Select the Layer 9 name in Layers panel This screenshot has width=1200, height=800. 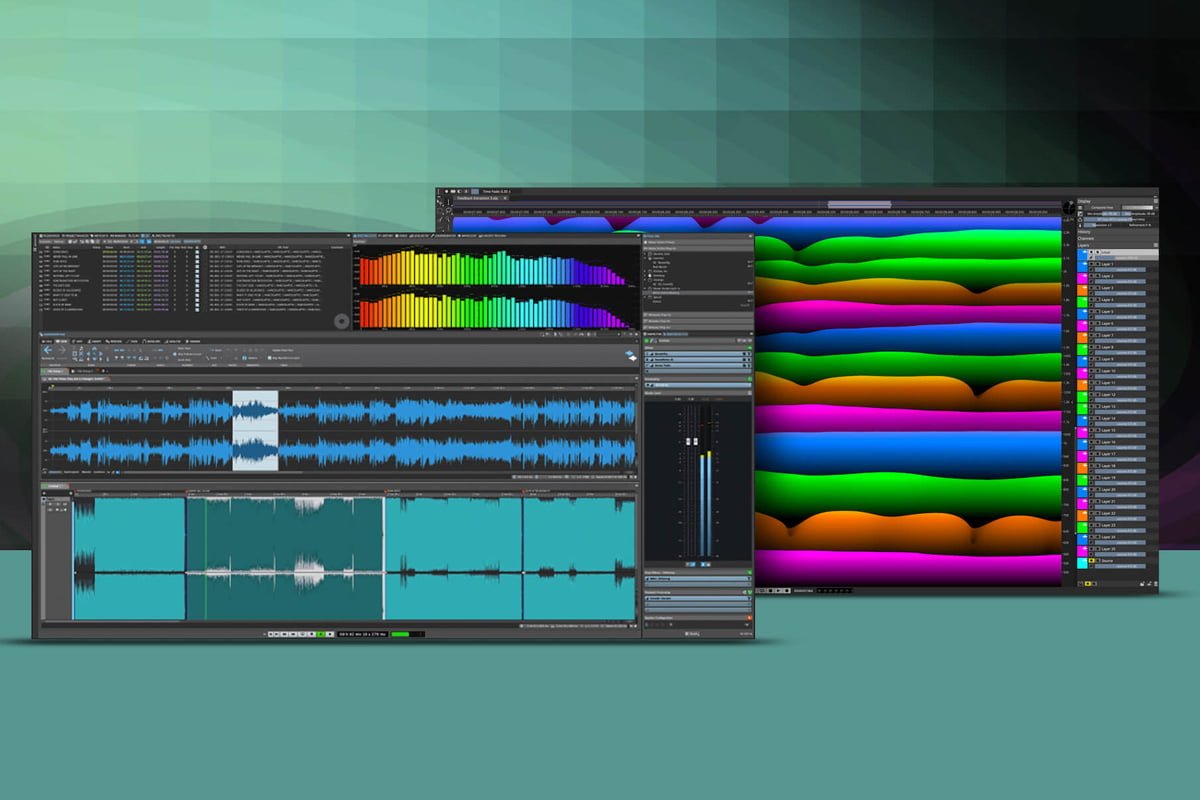point(1108,359)
